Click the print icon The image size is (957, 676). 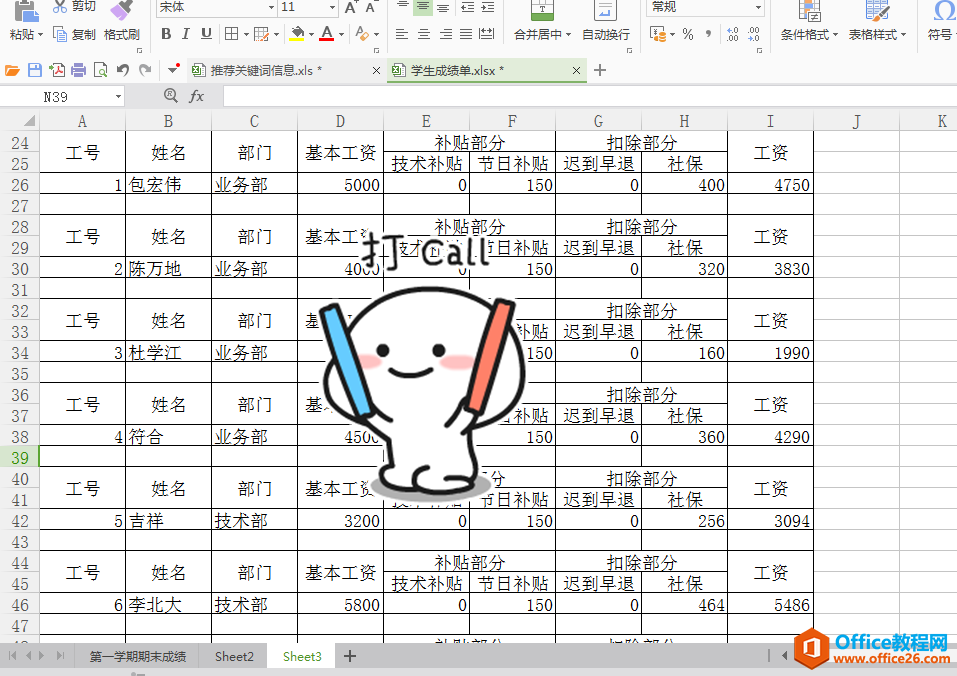79,71
